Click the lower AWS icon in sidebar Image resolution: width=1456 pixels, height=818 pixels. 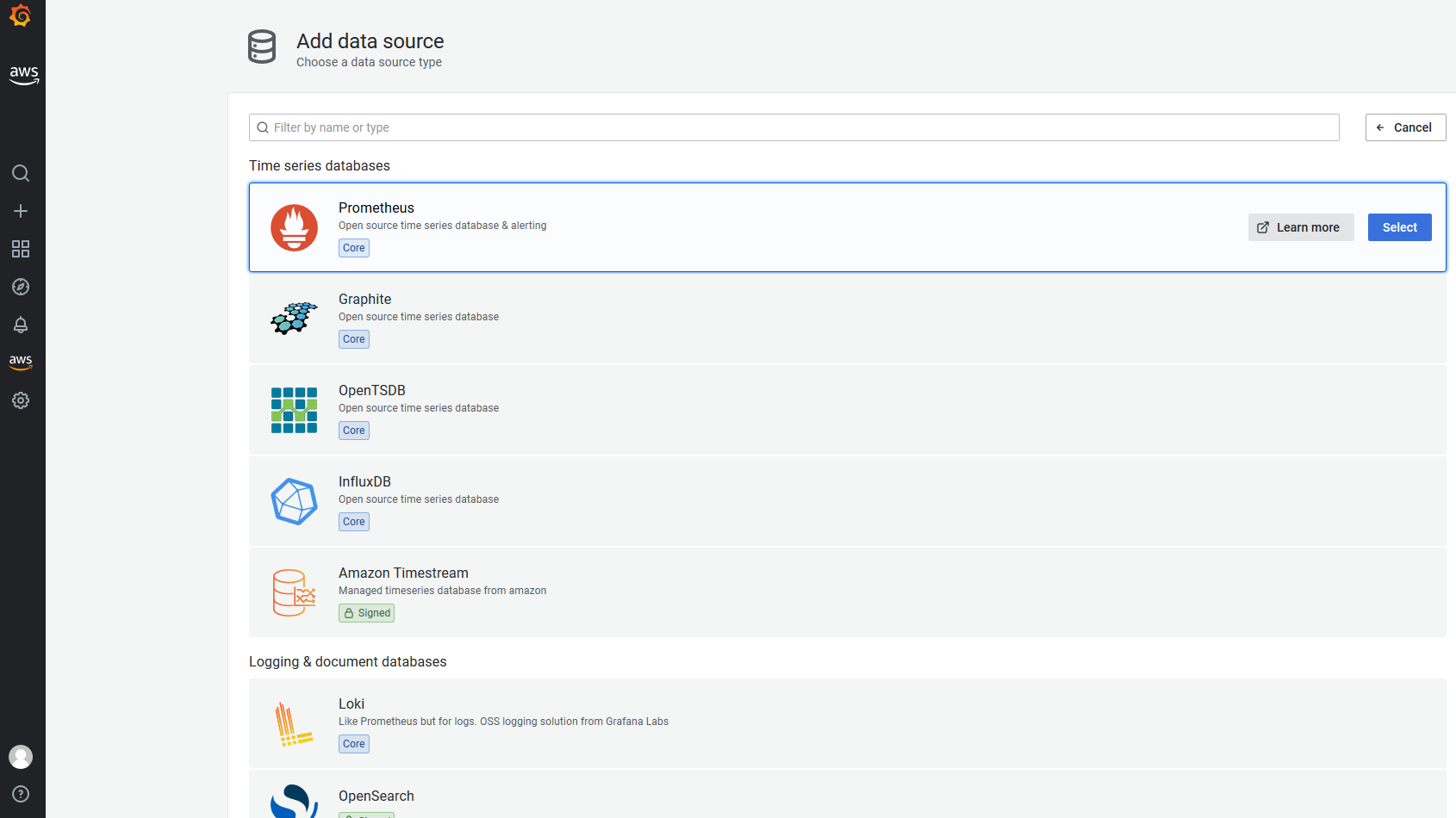point(21,363)
